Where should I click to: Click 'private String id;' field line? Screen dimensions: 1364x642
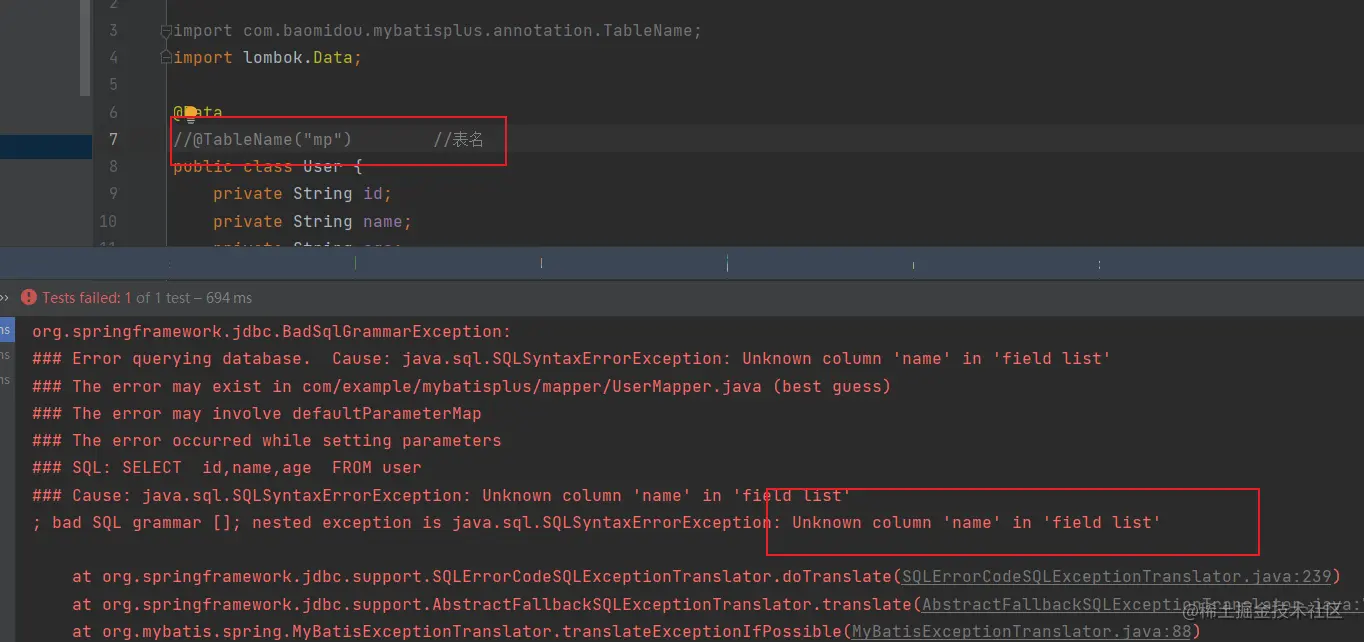(x=302, y=193)
